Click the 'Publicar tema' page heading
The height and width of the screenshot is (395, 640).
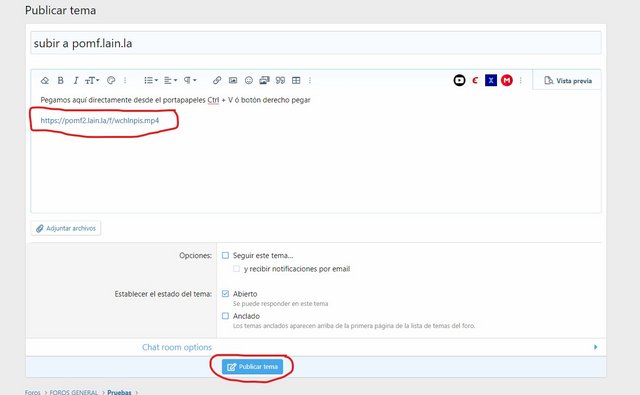coord(60,10)
